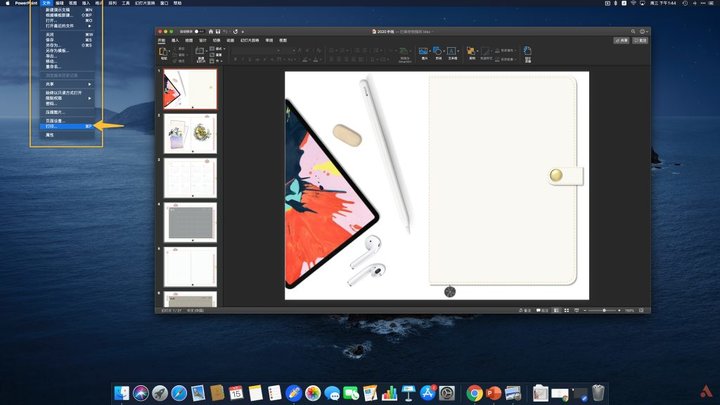720x405 pixels.
Task: Click the Comments button at top right
Action: point(640,40)
